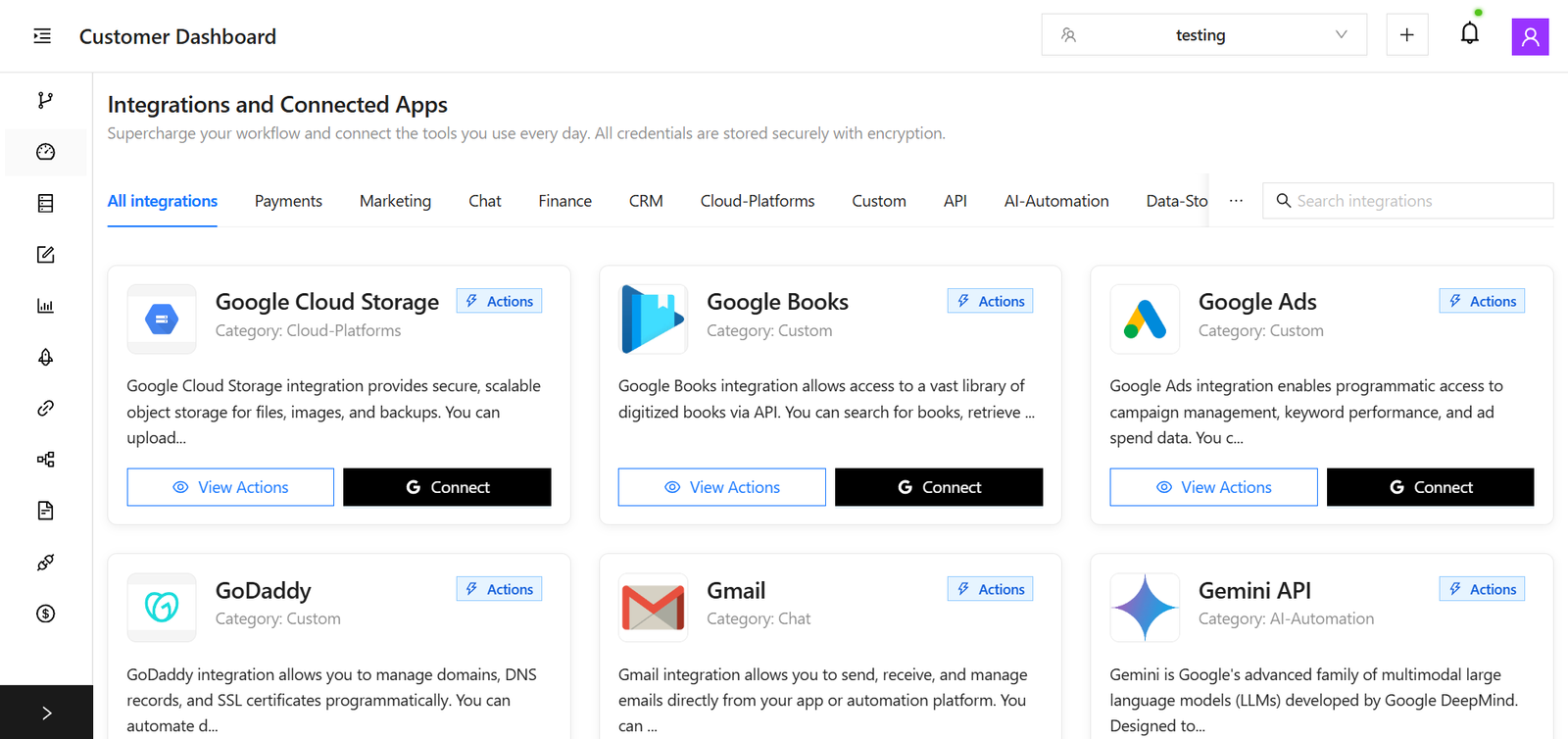Viewport: 1568px width, 739px height.
Task: Open the purple user profile avatar
Action: (x=1529, y=36)
